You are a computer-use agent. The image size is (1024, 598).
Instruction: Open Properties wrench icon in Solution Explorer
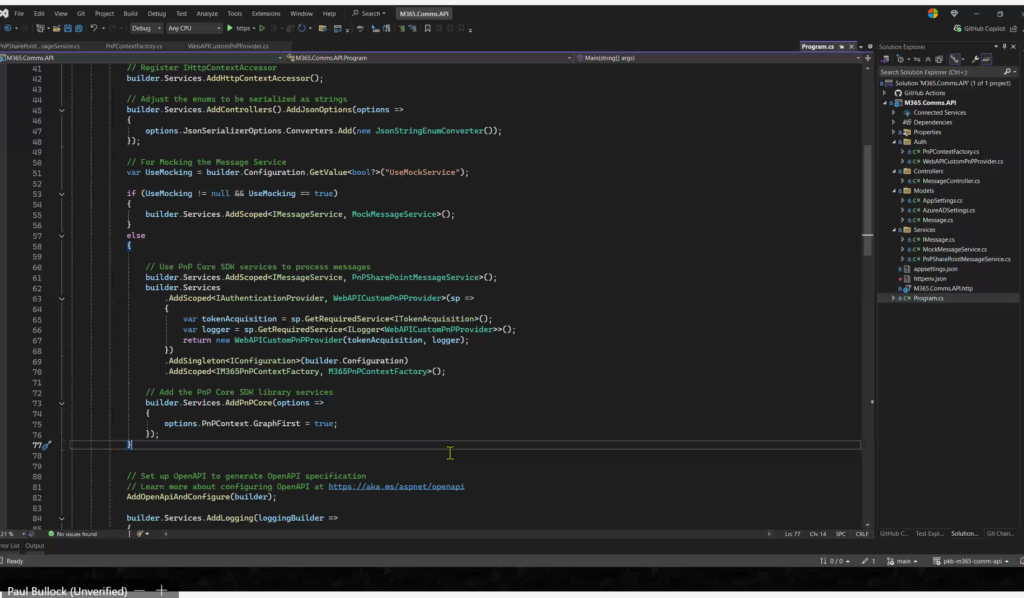point(976,59)
